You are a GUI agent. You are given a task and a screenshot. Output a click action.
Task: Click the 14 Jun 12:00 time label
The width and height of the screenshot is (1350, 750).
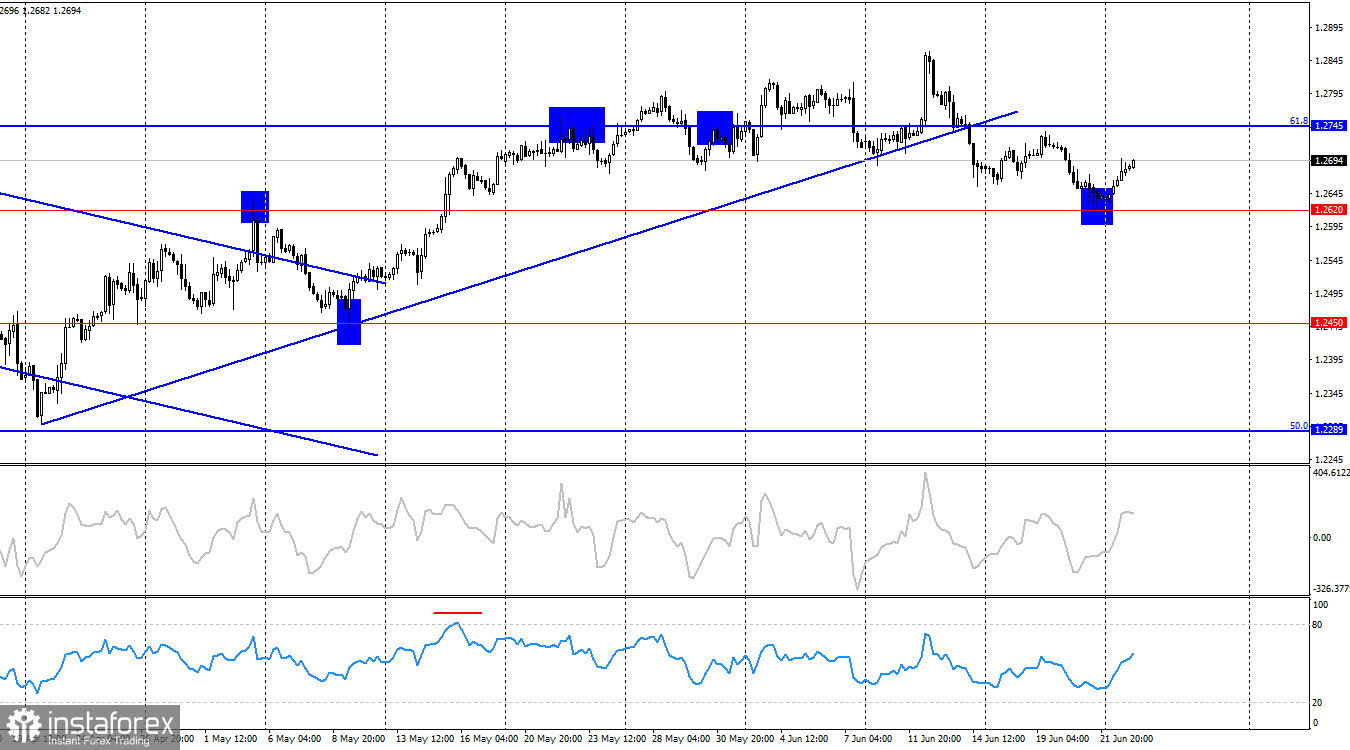pyautogui.click(x=1001, y=739)
